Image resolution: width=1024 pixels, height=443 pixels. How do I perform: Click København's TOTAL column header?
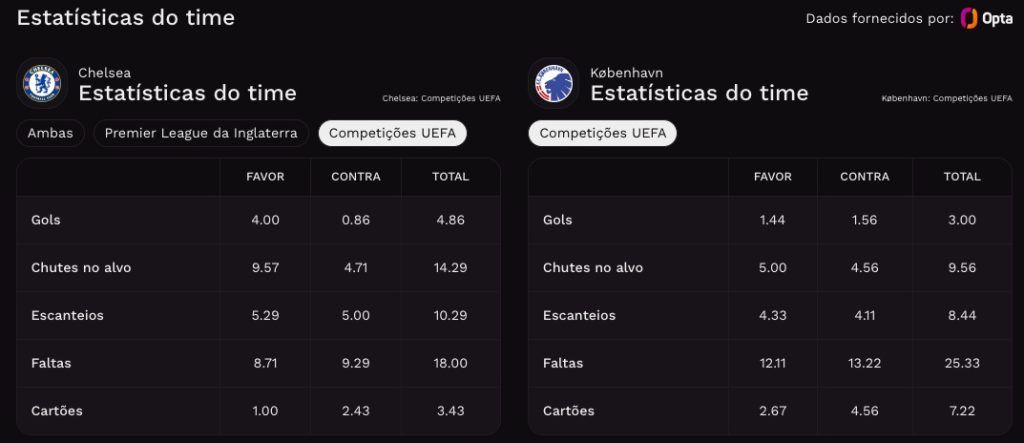[x=962, y=177]
